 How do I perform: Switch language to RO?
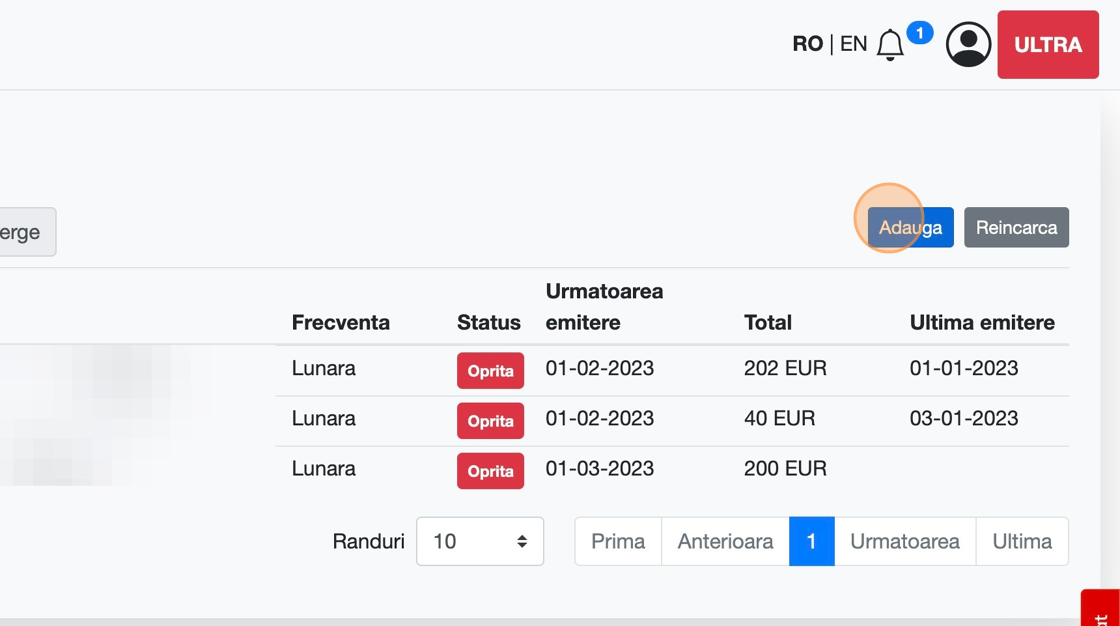[807, 44]
